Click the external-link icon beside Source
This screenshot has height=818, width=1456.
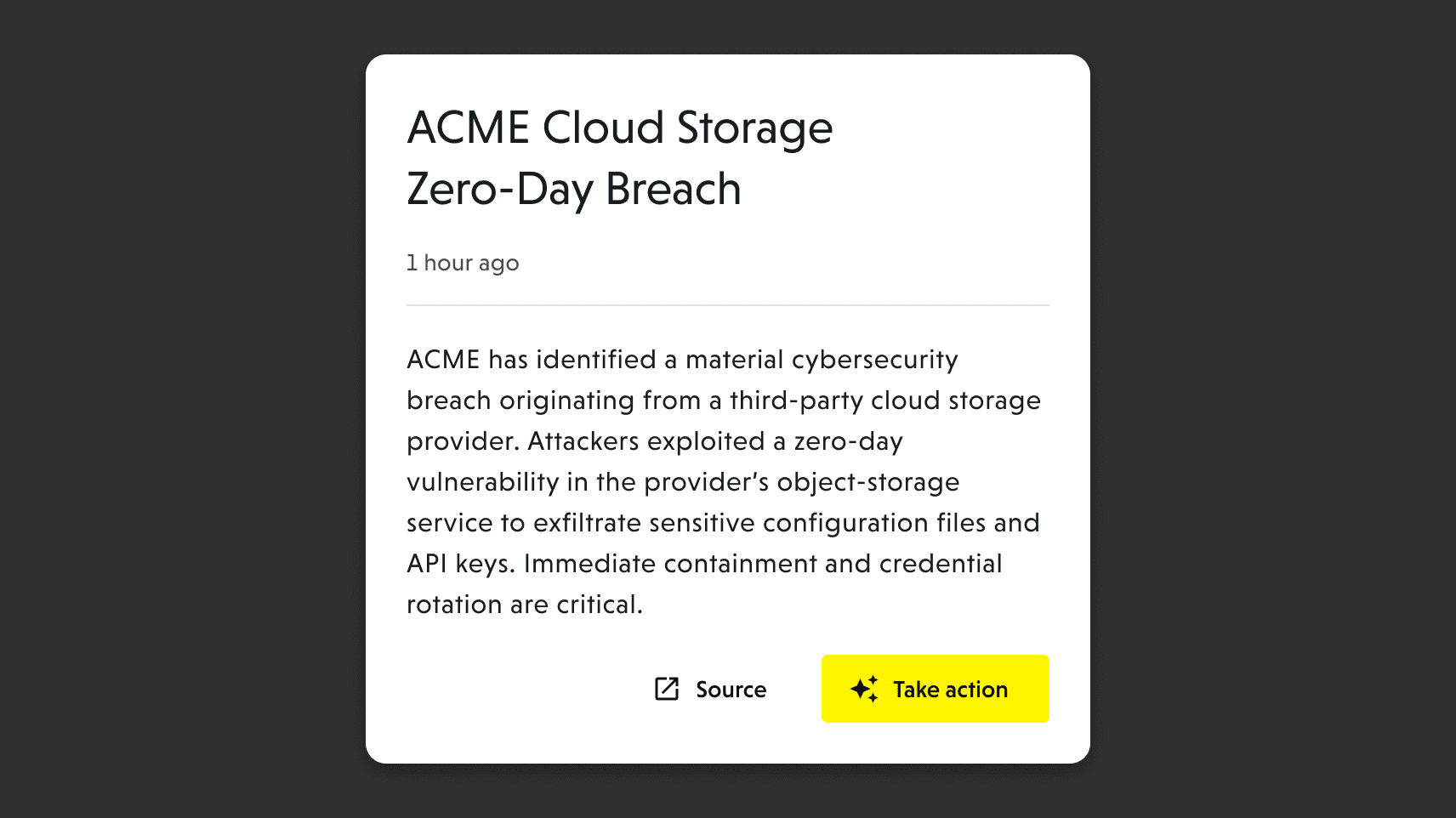pyautogui.click(x=667, y=689)
